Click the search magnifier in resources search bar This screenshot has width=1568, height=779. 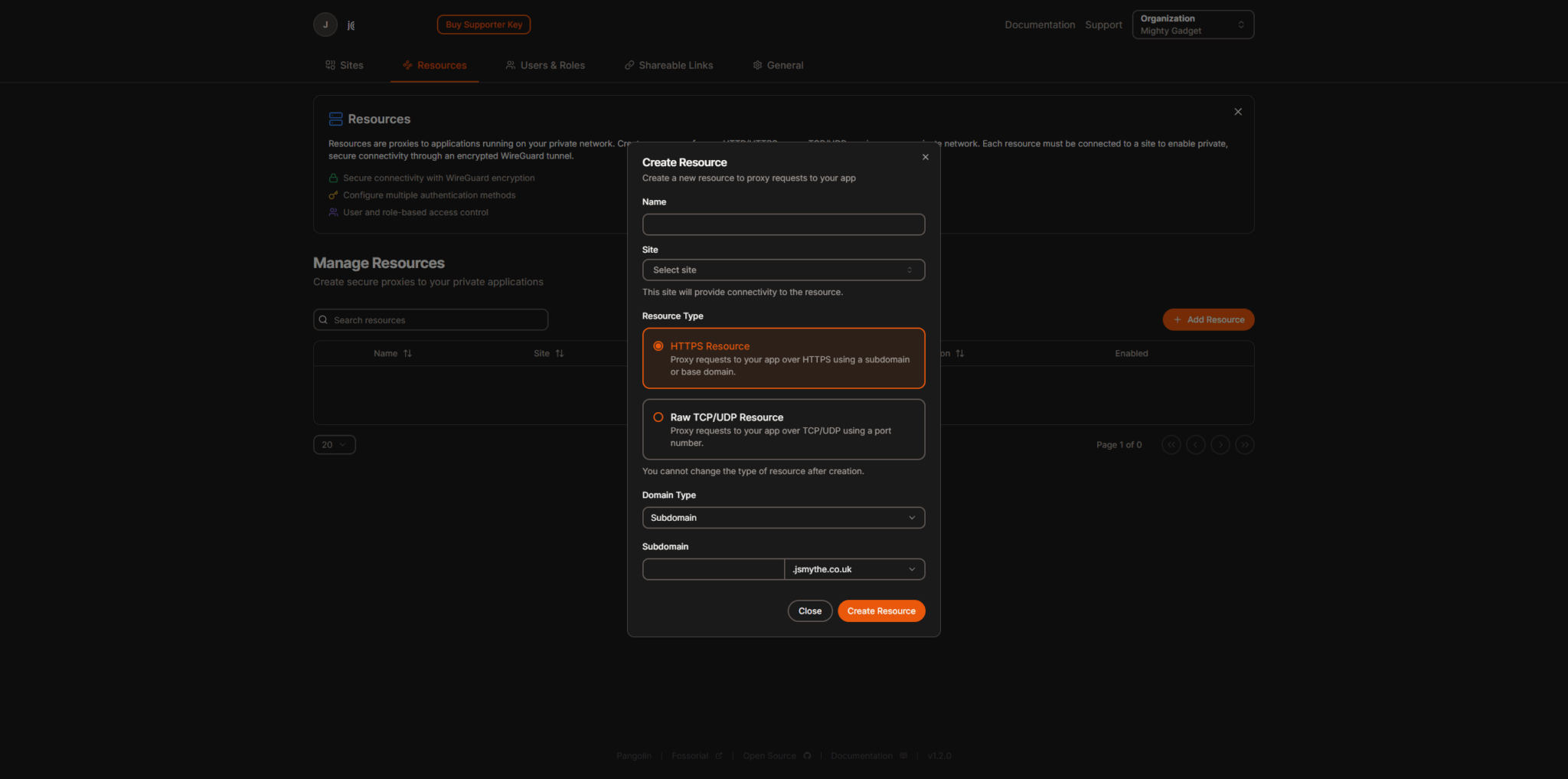point(325,319)
